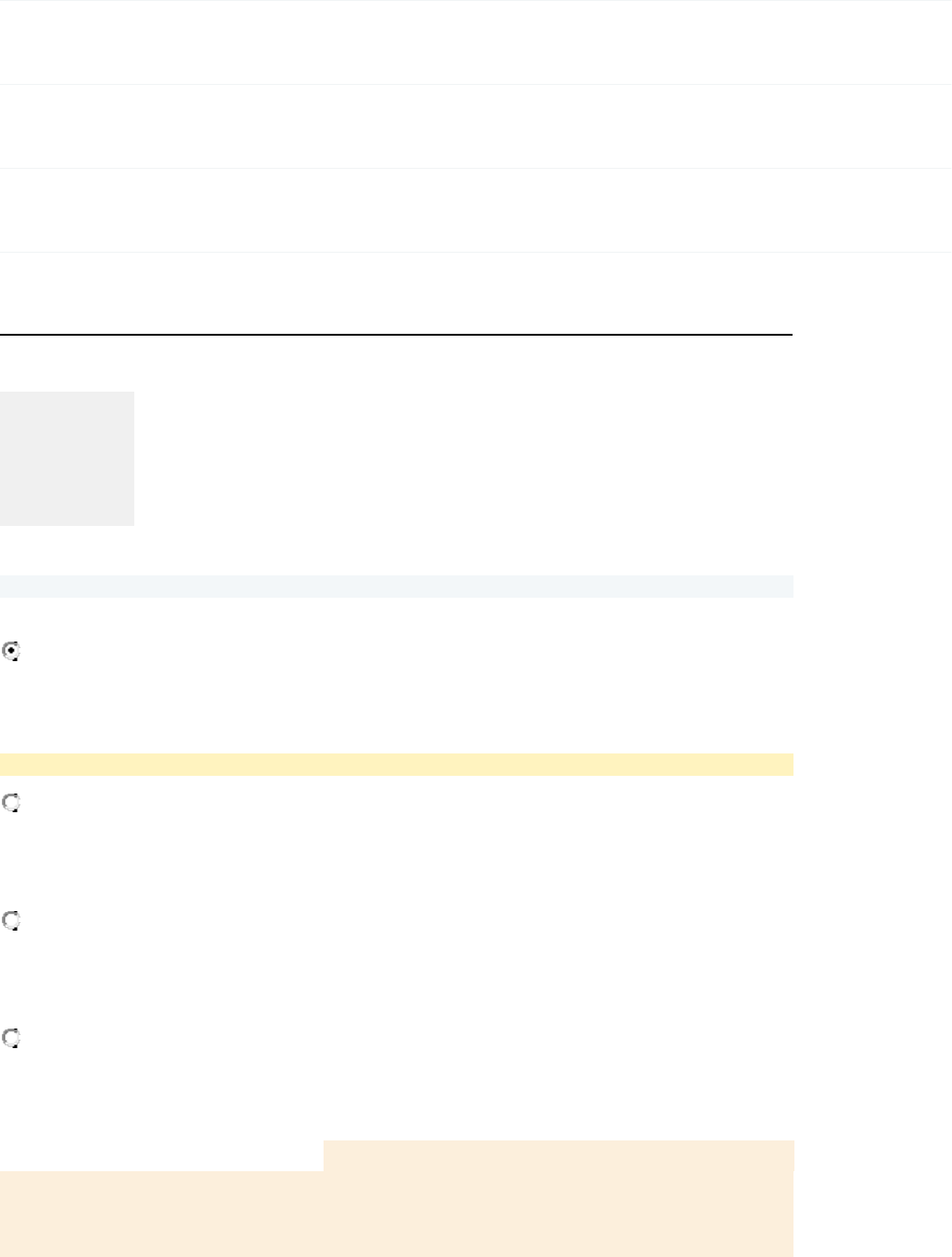952x1257 pixels.
Task: Click the first blank row at top
Action: tap(476, 43)
